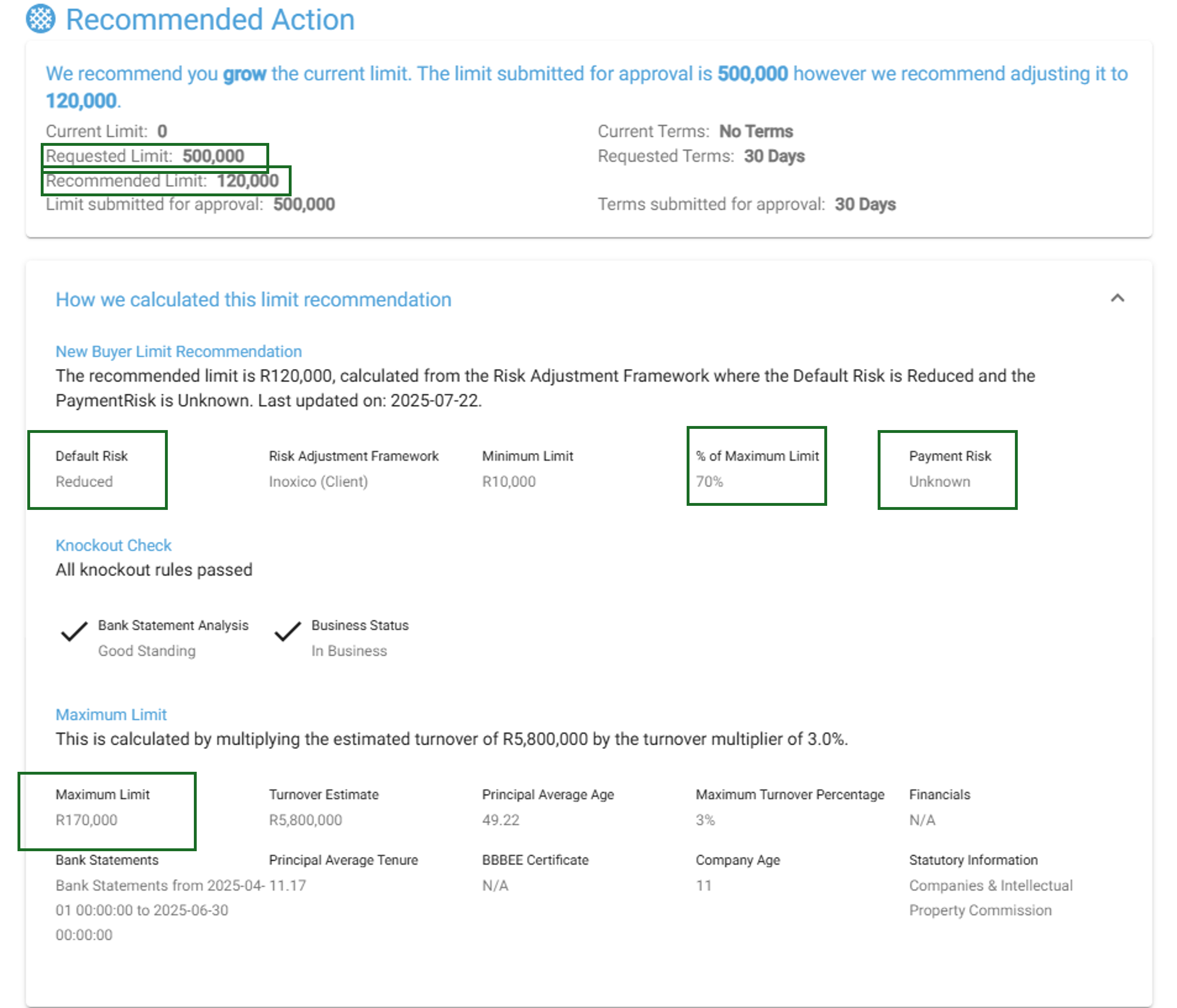The image size is (1177, 1008).
Task: Click 'How we calculated this limit recommendation' heading
Action: 253,299
